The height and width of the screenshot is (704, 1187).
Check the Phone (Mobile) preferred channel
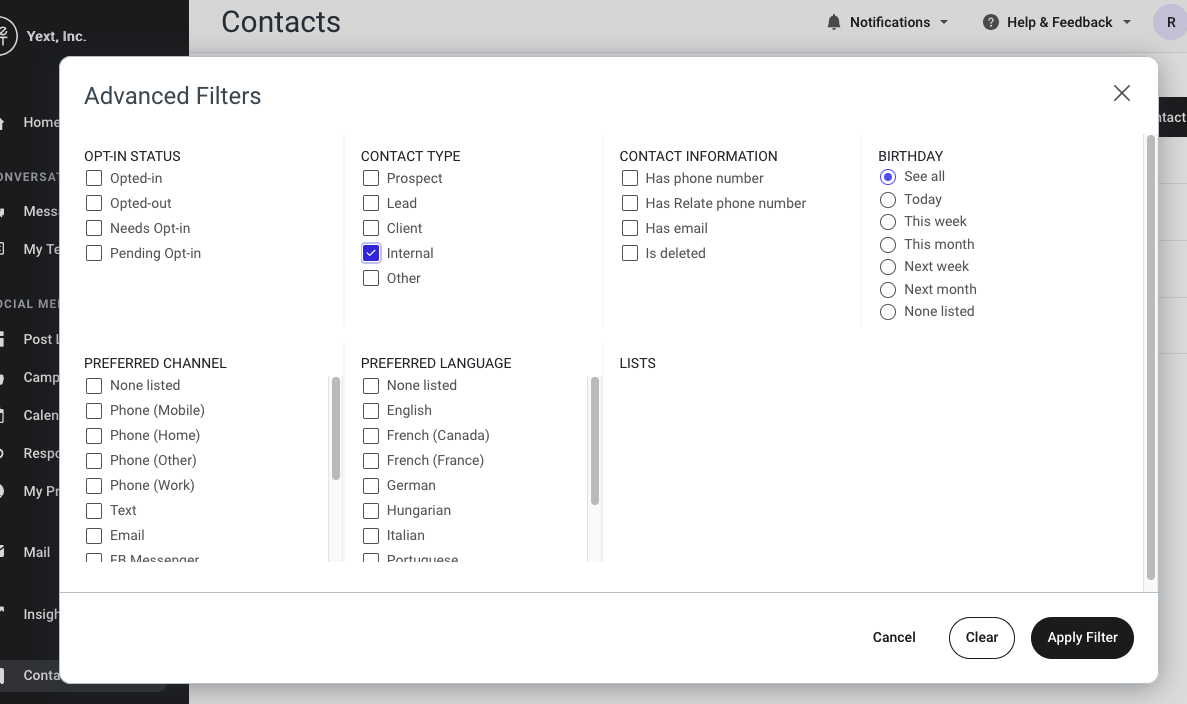click(94, 410)
